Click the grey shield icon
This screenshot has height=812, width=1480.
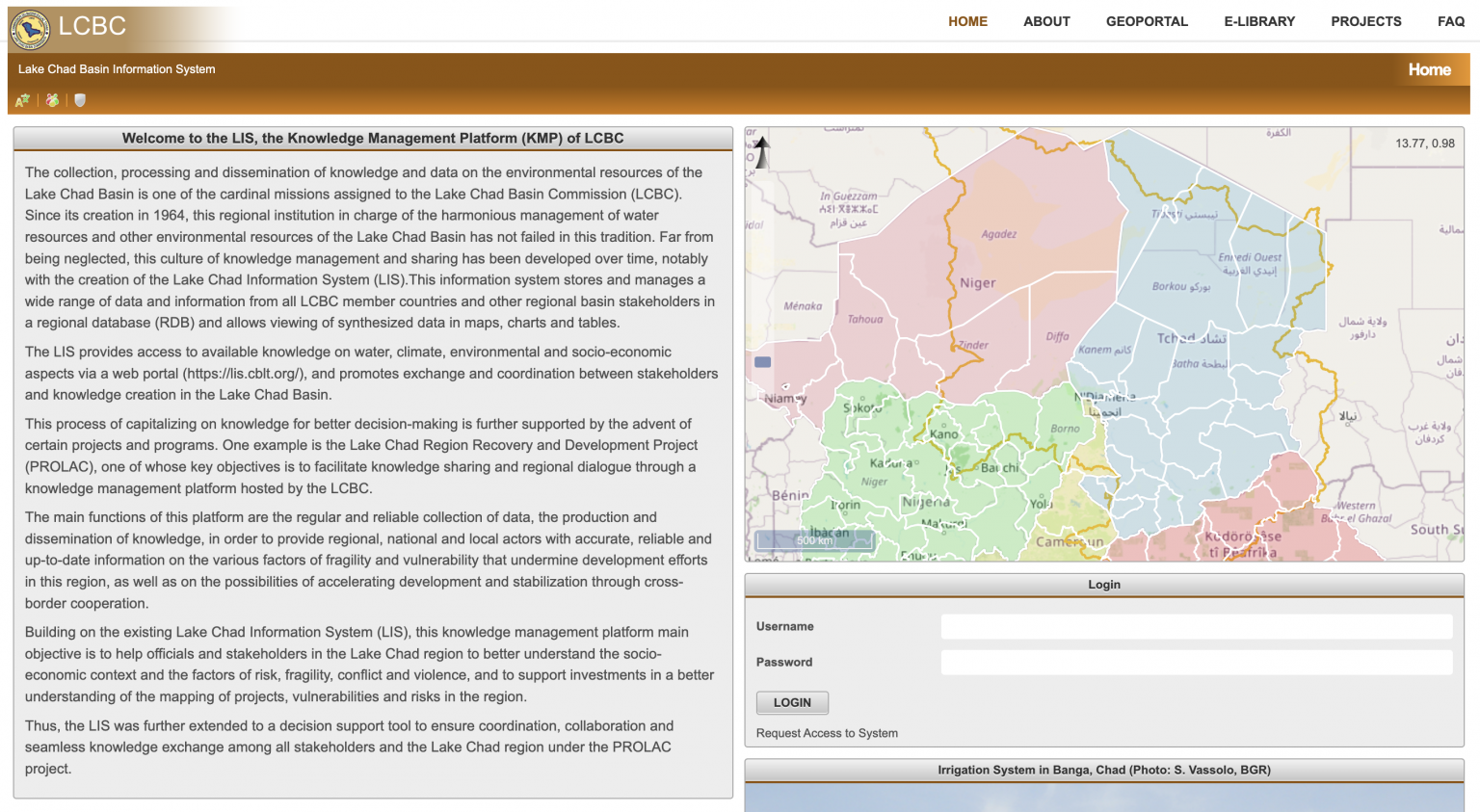80,100
